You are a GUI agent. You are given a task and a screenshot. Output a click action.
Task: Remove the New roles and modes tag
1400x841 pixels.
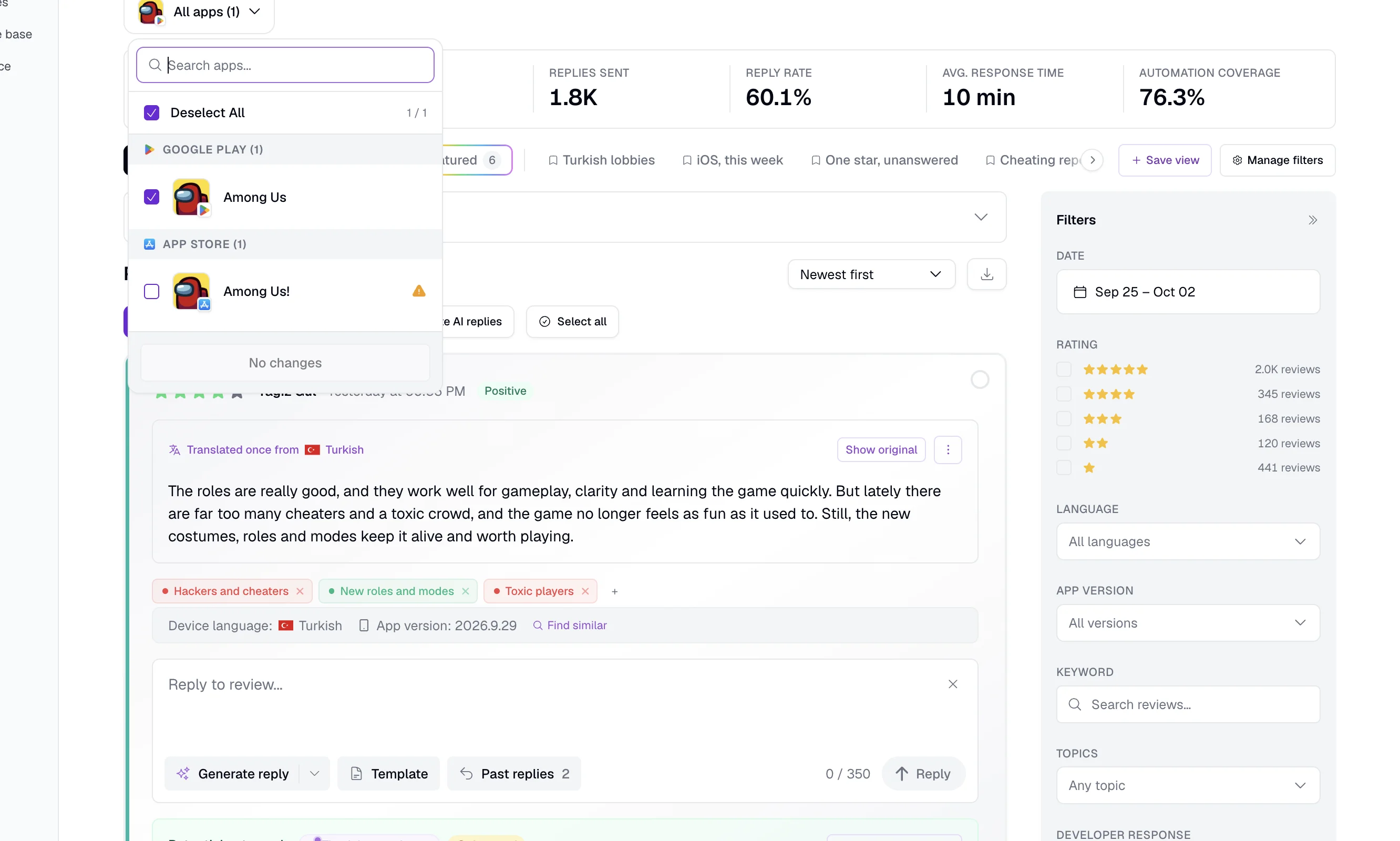pyautogui.click(x=465, y=591)
